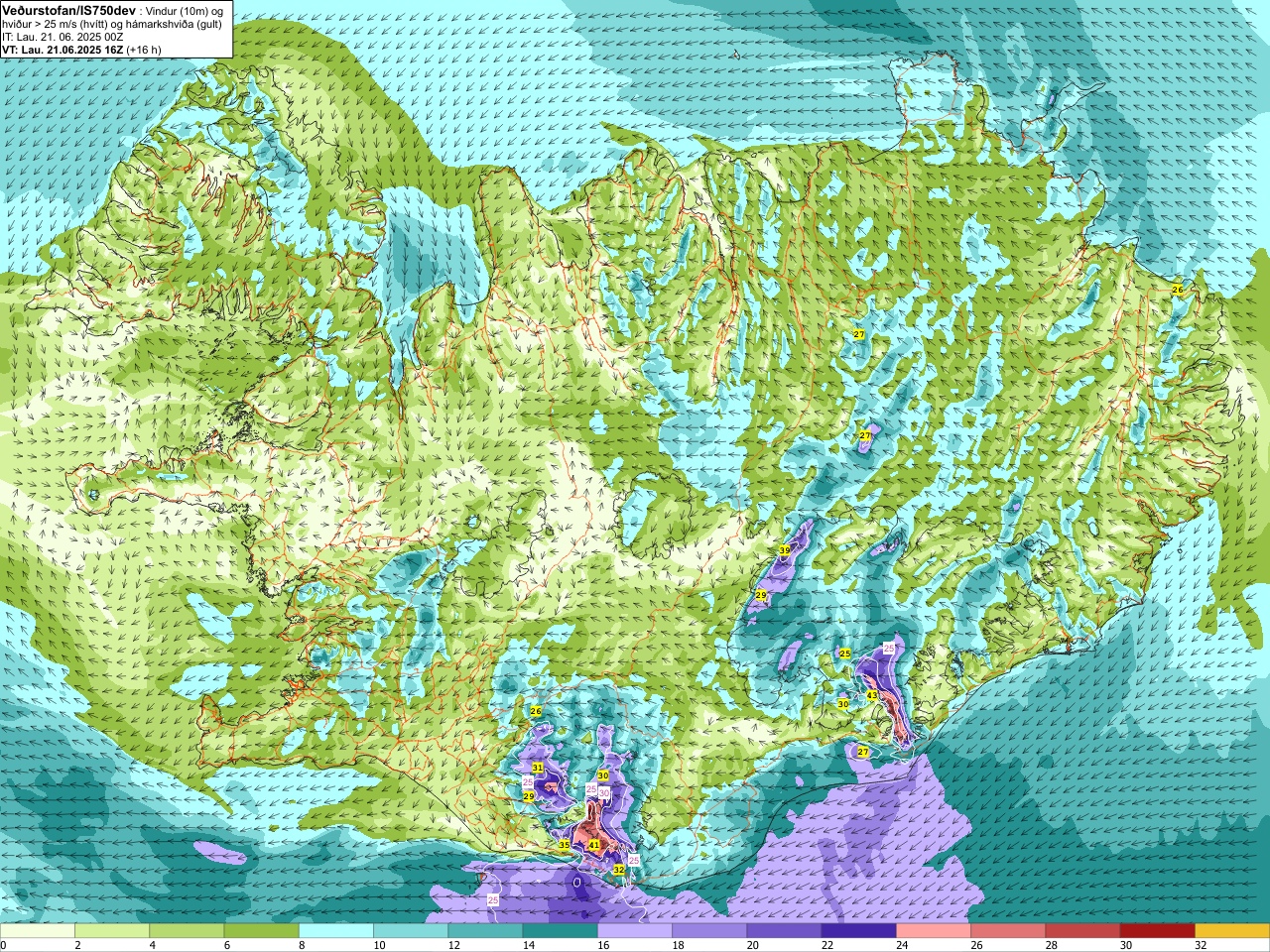1270x952 pixels.
Task: Select the 2–4 m/s light green legend swatch
Action: coord(112,931)
